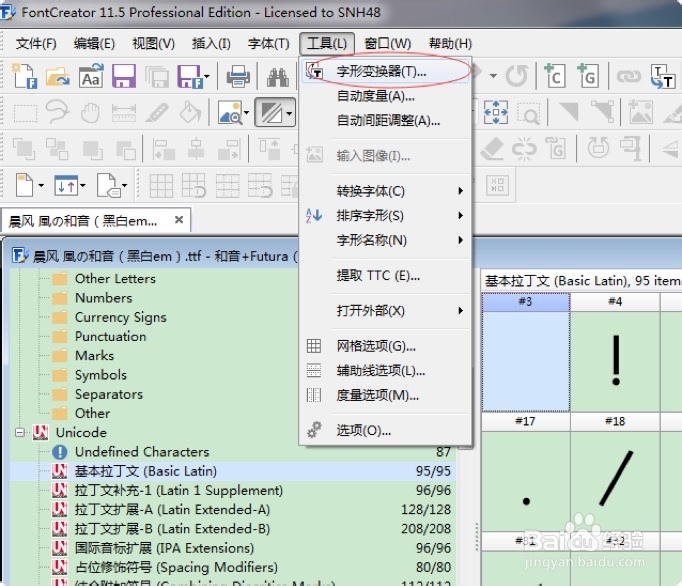The height and width of the screenshot is (586, 682).
Task: Click the paint bucket fill icon
Action: pos(190,112)
